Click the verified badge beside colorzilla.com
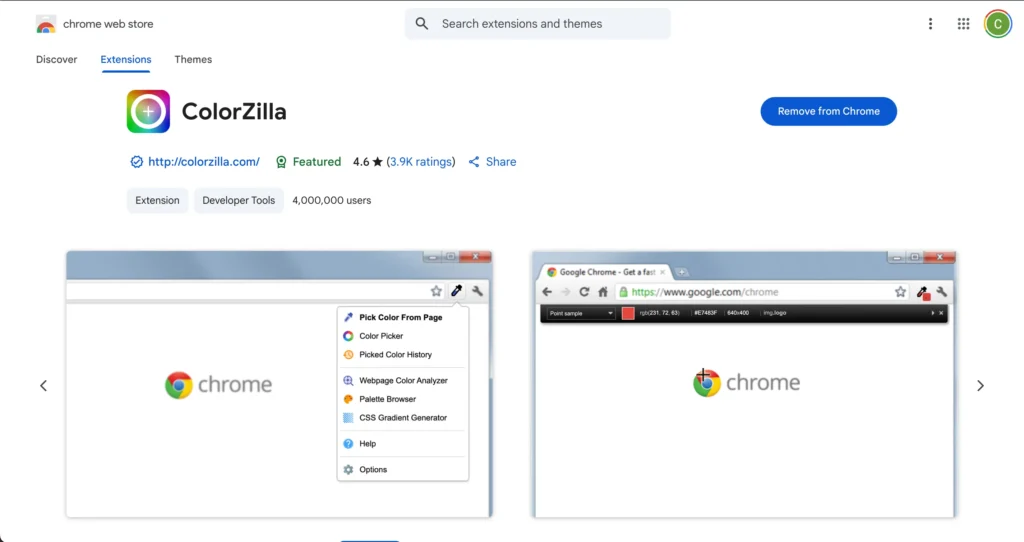Viewport: 1024px width, 542px height. [x=136, y=162]
